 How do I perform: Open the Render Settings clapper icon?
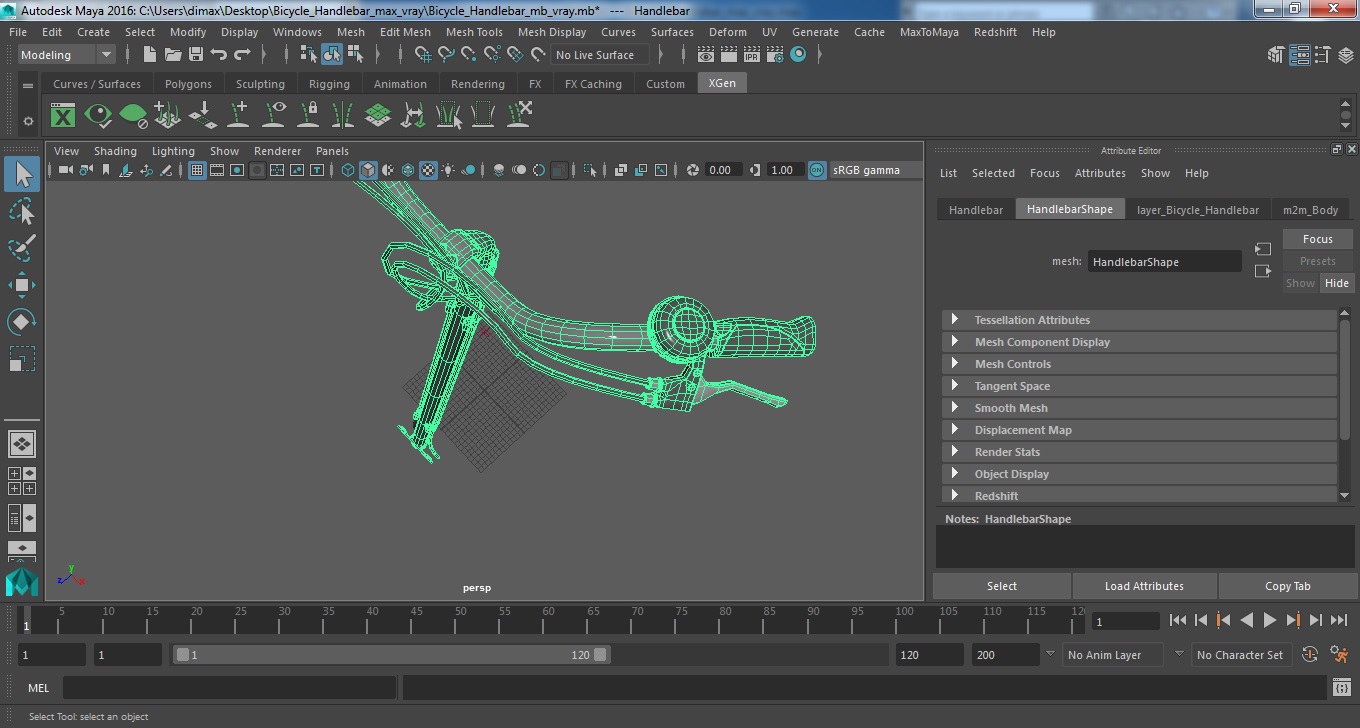click(x=774, y=55)
